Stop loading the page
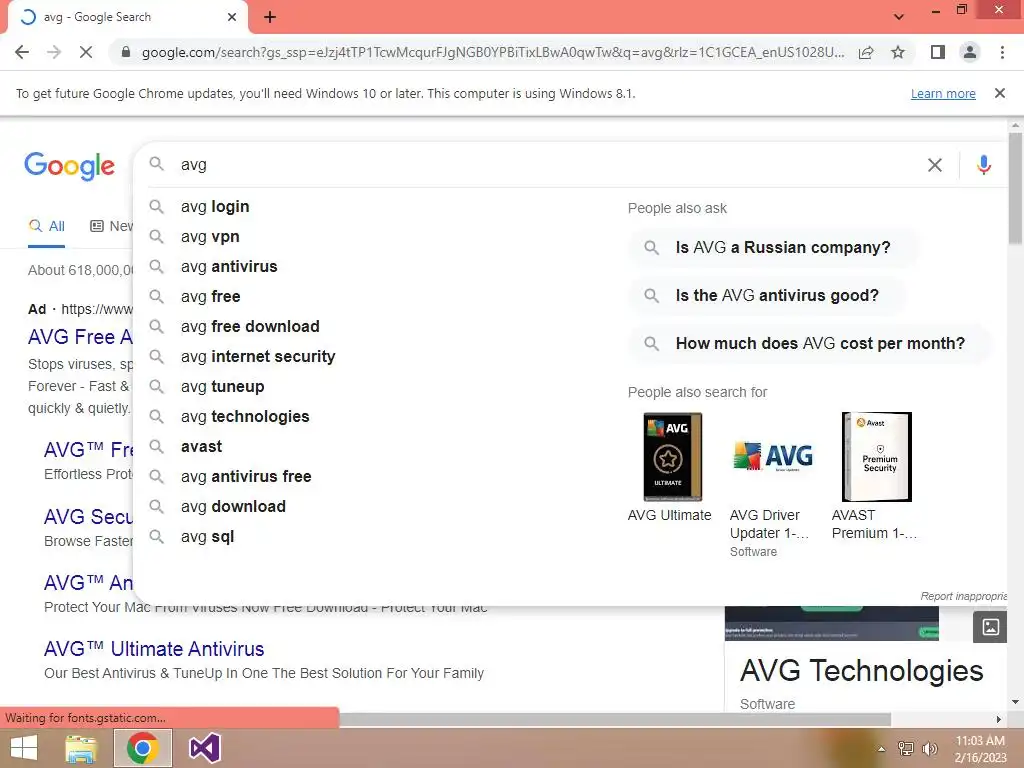Image resolution: width=1024 pixels, height=768 pixels. tap(86, 52)
